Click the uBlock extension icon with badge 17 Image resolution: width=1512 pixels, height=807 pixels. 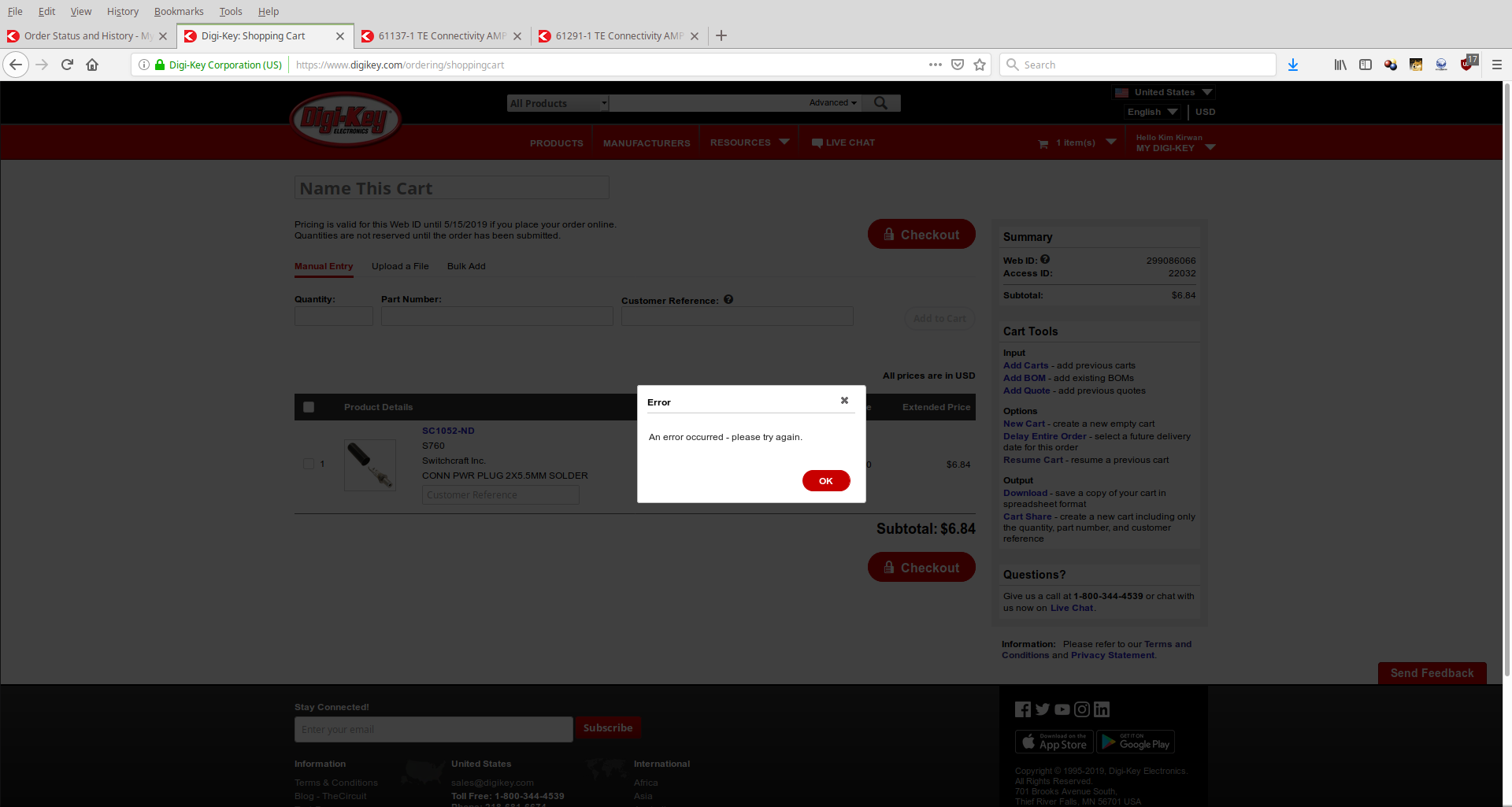(x=1468, y=63)
